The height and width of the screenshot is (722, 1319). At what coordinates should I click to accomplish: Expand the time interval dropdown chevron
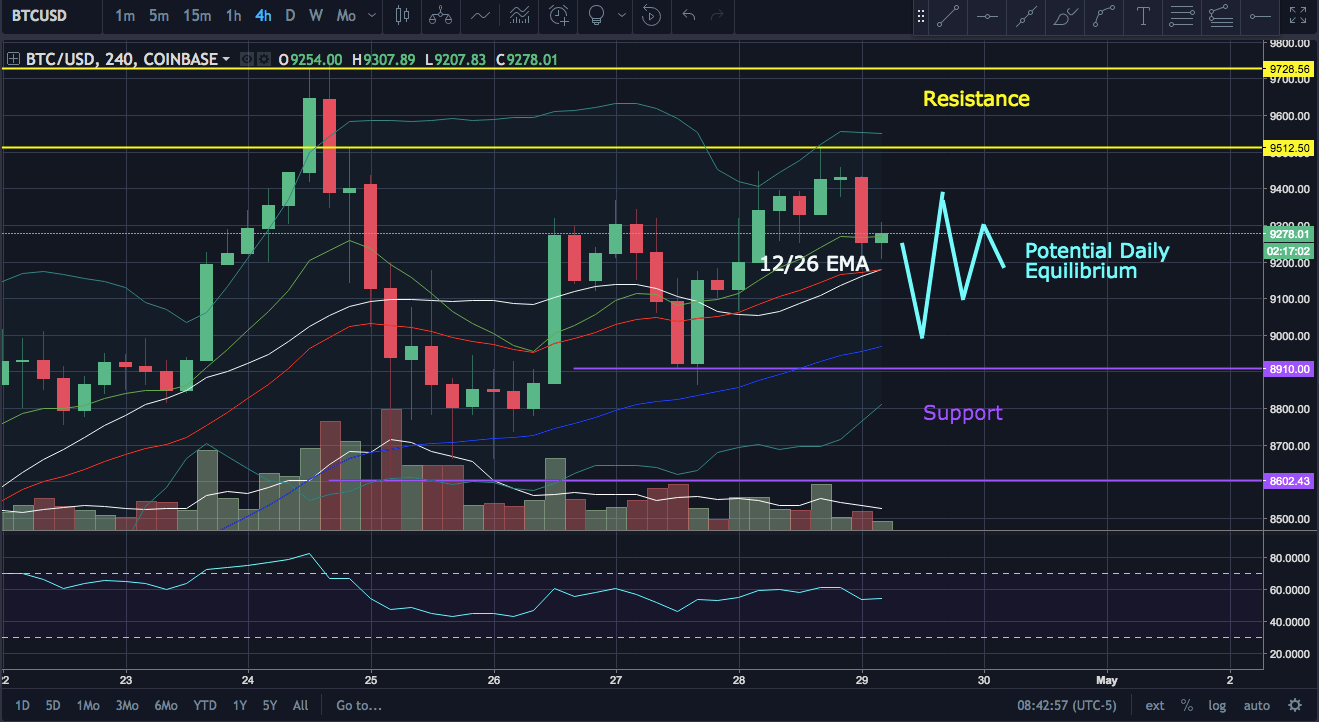click(372, 15)
